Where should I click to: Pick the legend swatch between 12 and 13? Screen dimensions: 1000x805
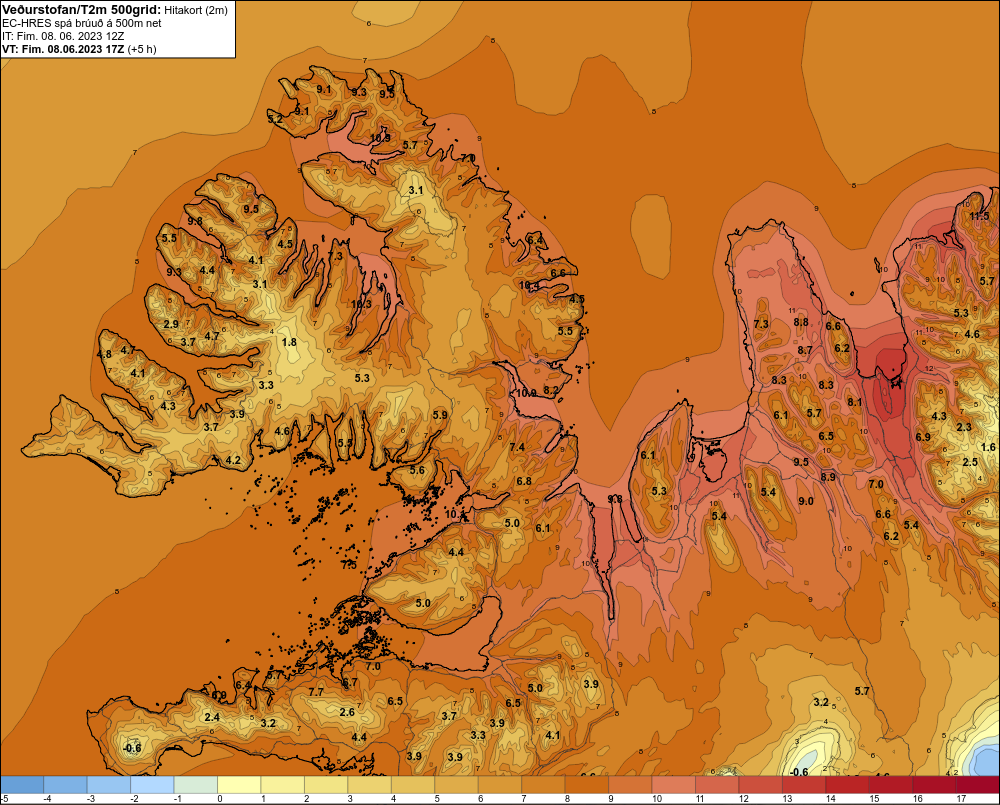tap(760, 785)
